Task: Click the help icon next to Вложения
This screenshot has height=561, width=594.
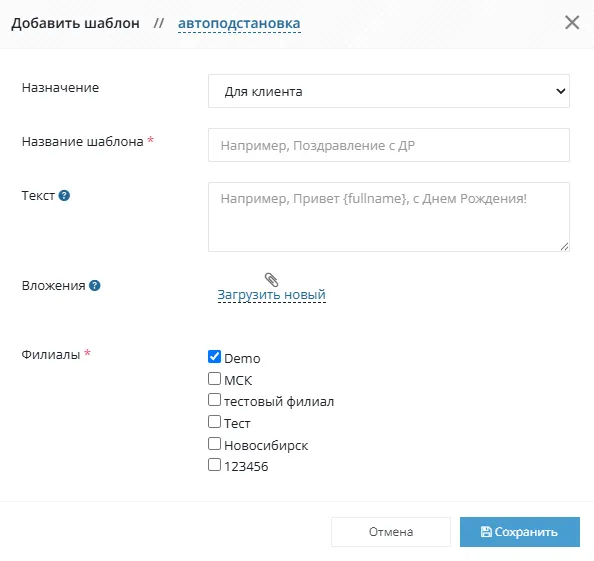Action: (x=95, y=285)
